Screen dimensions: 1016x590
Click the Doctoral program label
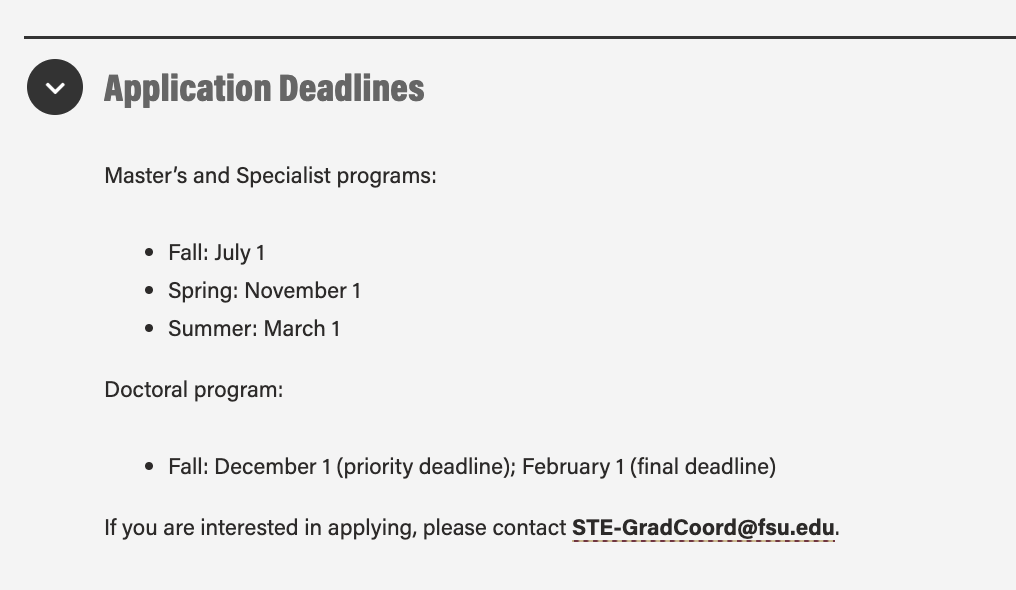[194, 390]
